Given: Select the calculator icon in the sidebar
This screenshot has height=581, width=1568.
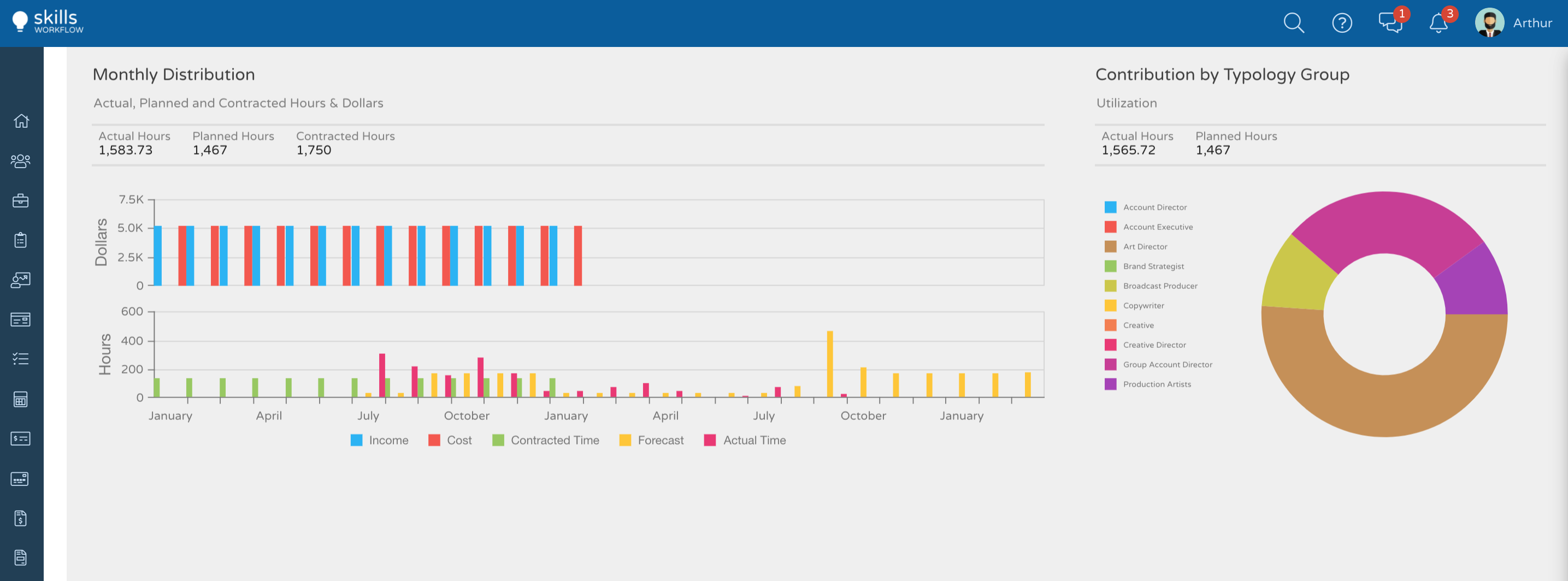Looking at the screenshot, I should pyautogui.click(x=21, y=400).
